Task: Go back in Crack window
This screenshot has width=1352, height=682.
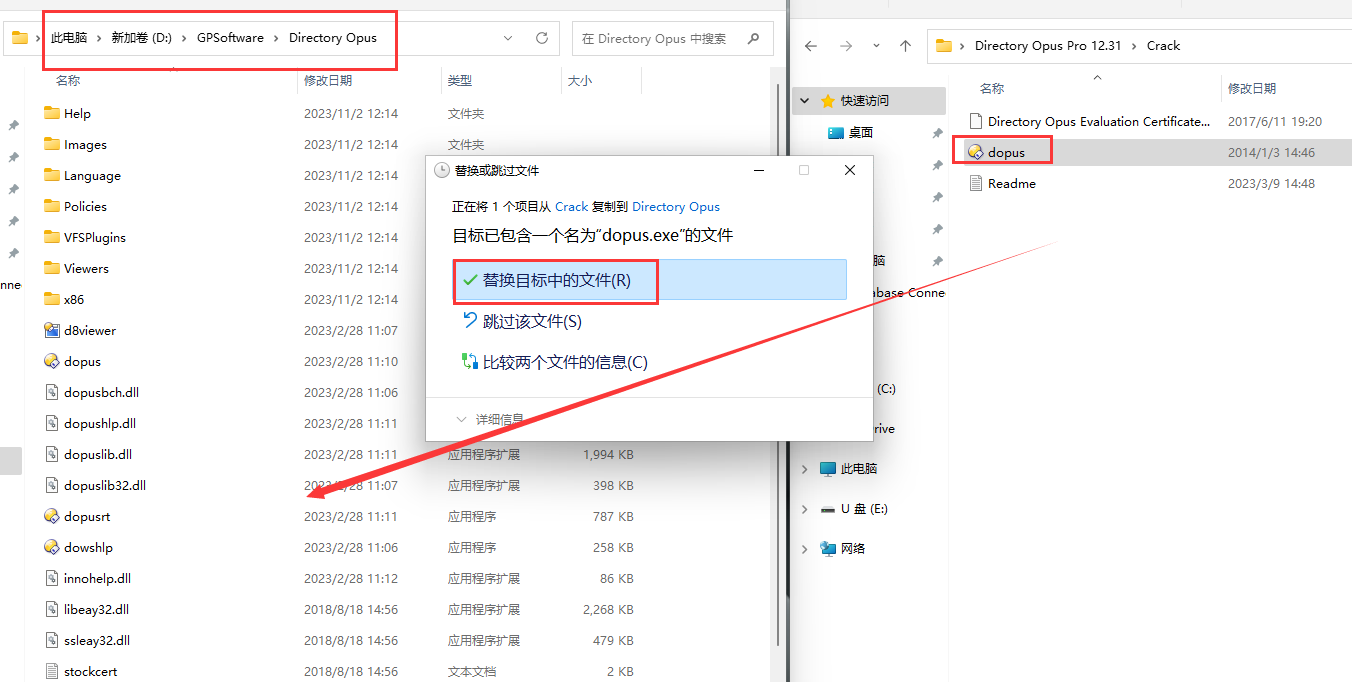Action: pos(811,46)
